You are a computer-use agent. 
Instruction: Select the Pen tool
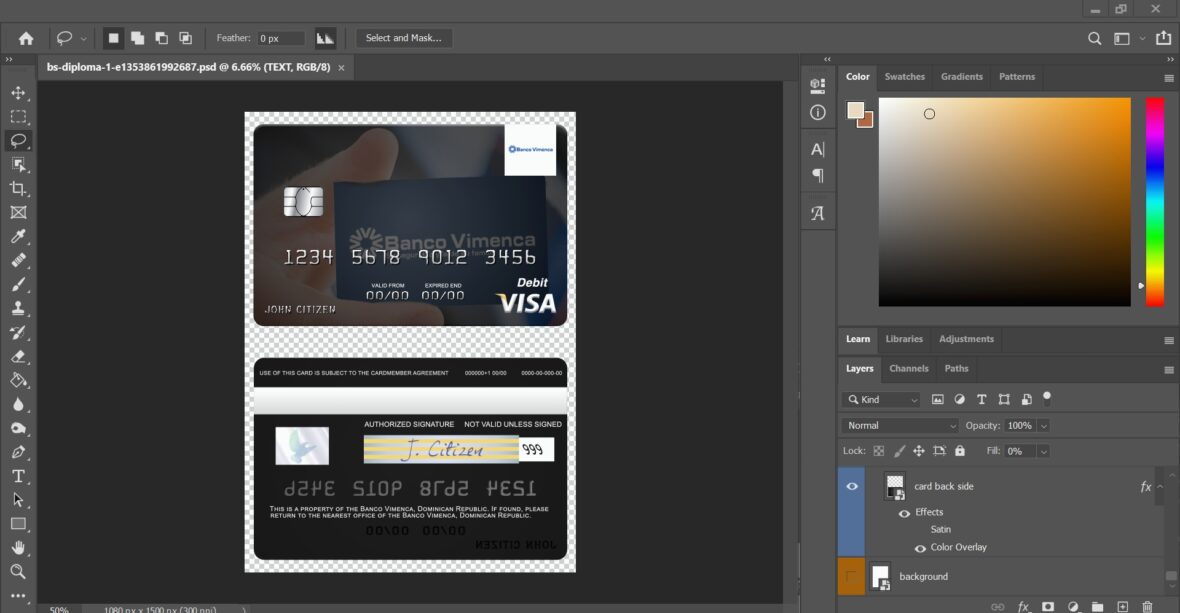(x=18, y=452)
